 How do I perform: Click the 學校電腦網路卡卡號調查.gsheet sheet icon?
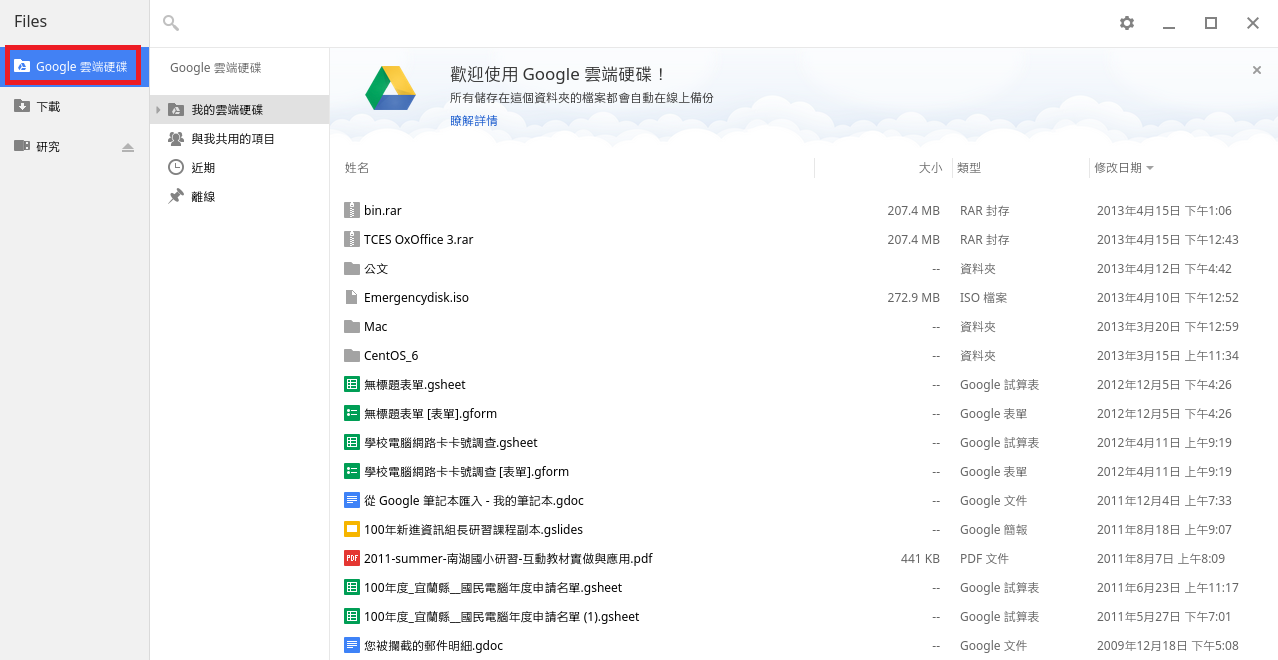pos(351,443)
